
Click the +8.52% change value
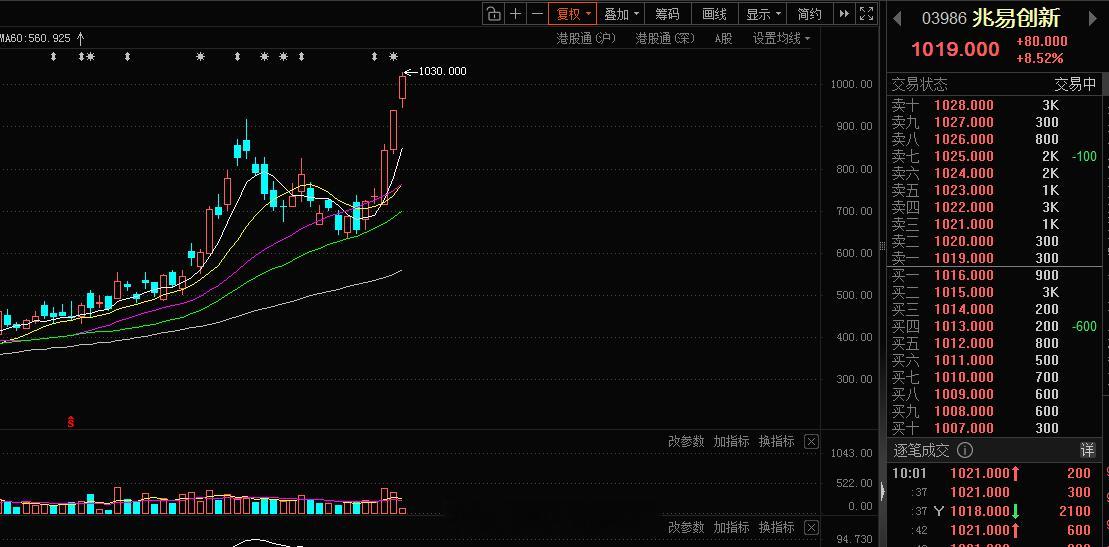[x=1039, y=58]
